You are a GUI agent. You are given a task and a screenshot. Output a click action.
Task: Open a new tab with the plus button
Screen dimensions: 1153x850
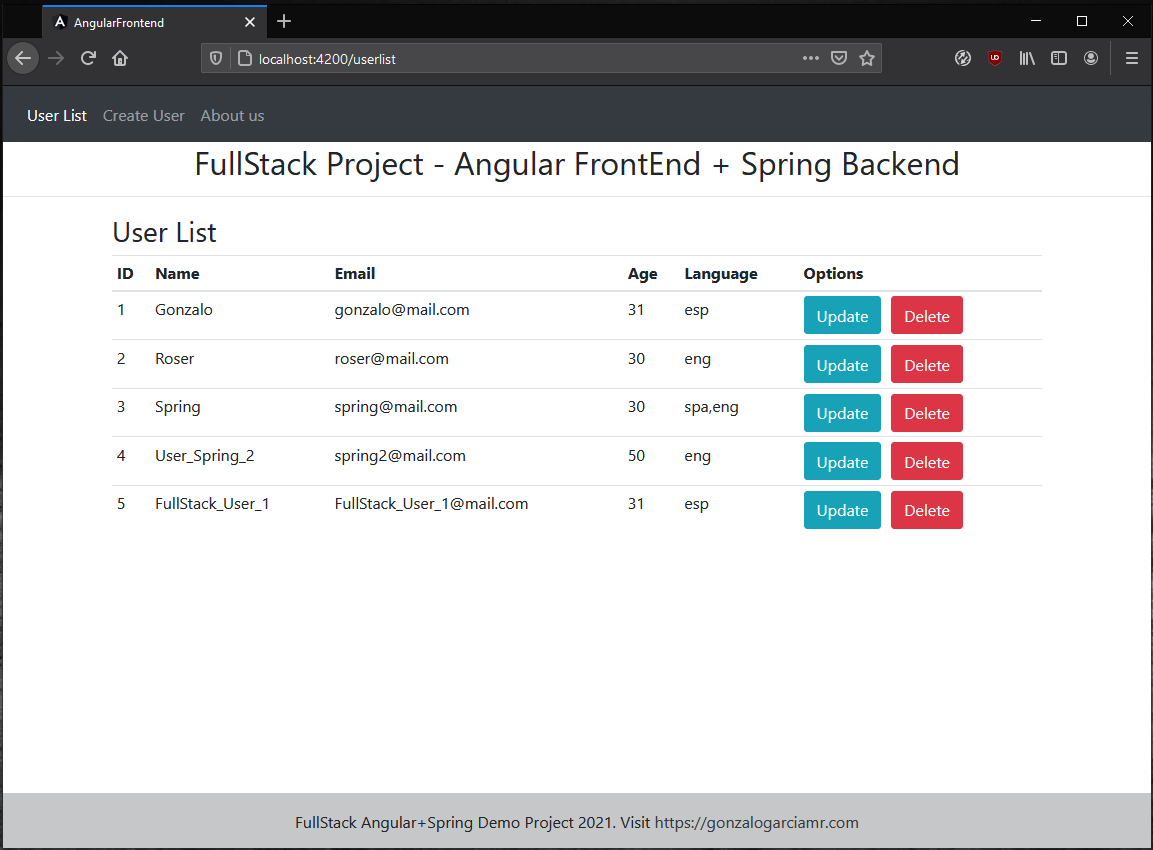tap(284, 20)
